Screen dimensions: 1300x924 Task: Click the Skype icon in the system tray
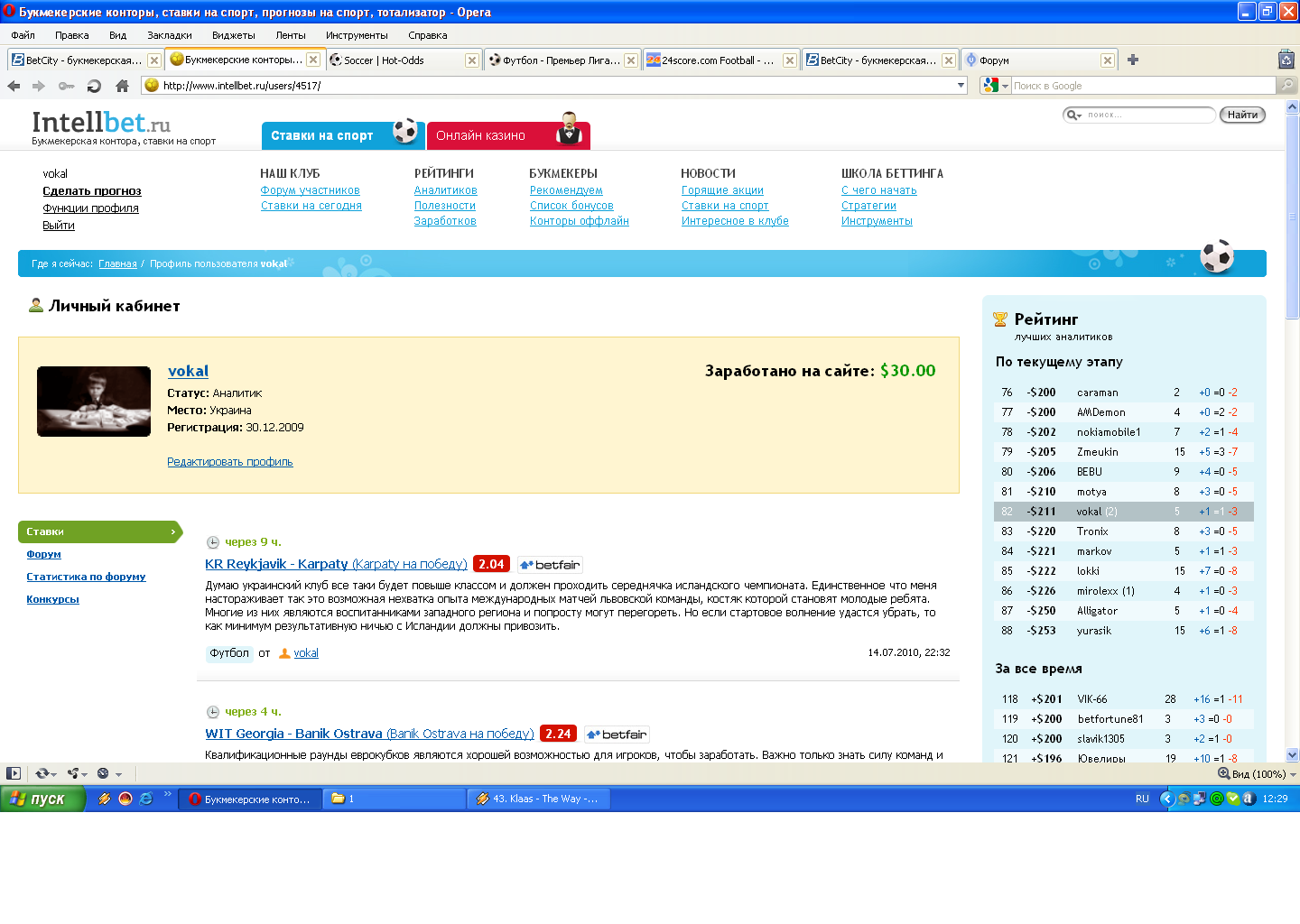(x=1232, y=799)
